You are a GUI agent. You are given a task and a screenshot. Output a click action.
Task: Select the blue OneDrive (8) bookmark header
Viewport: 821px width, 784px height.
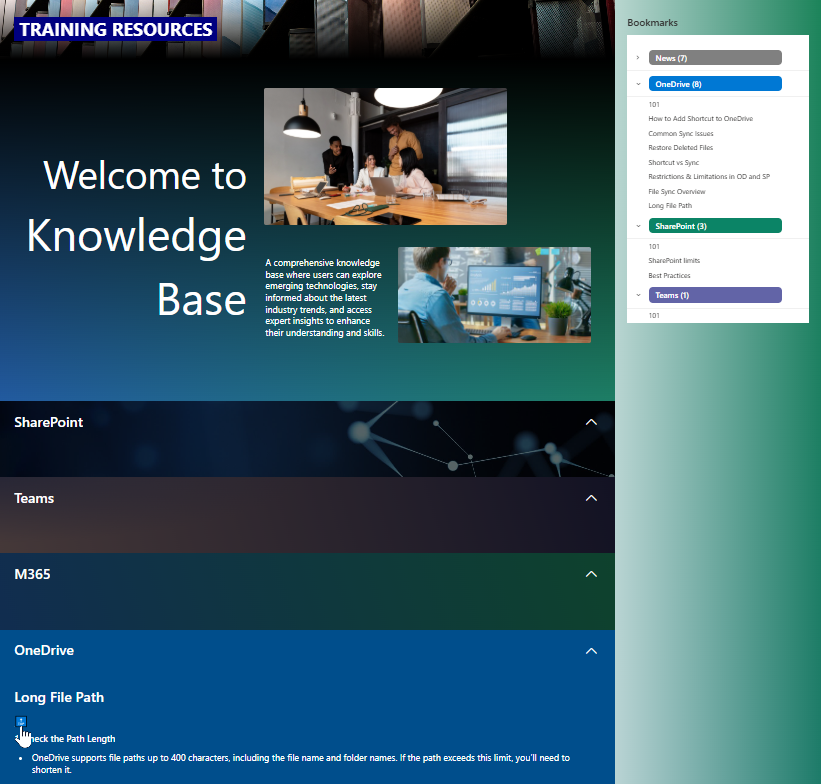(x=715, y=84)
